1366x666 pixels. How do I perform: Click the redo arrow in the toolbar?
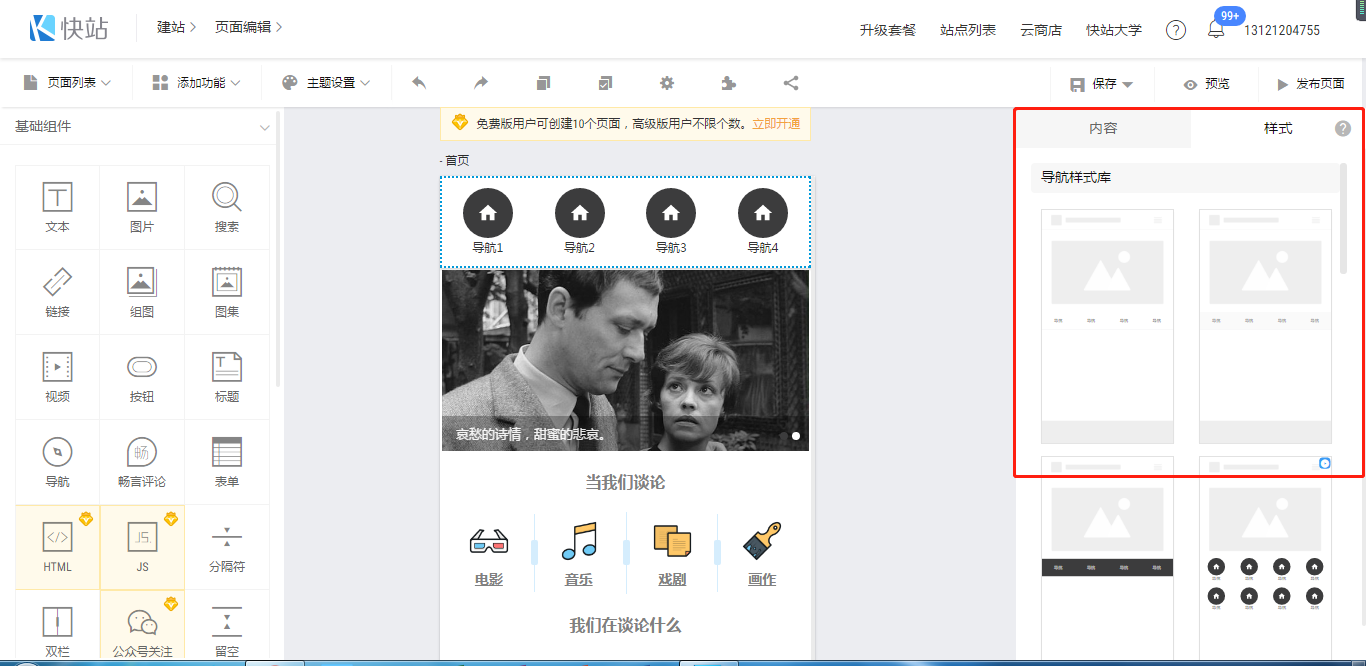point(481,83)
